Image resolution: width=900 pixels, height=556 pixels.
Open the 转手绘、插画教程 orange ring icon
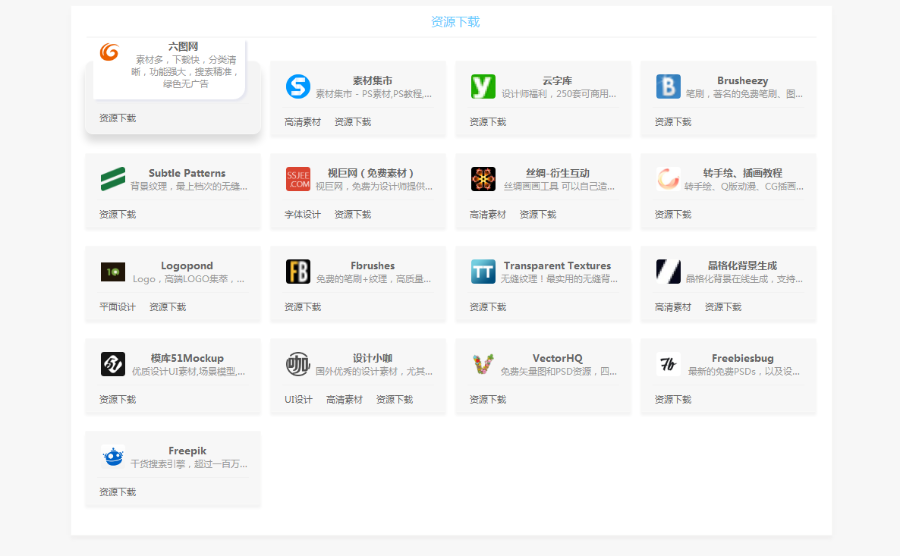pos(668,179)
